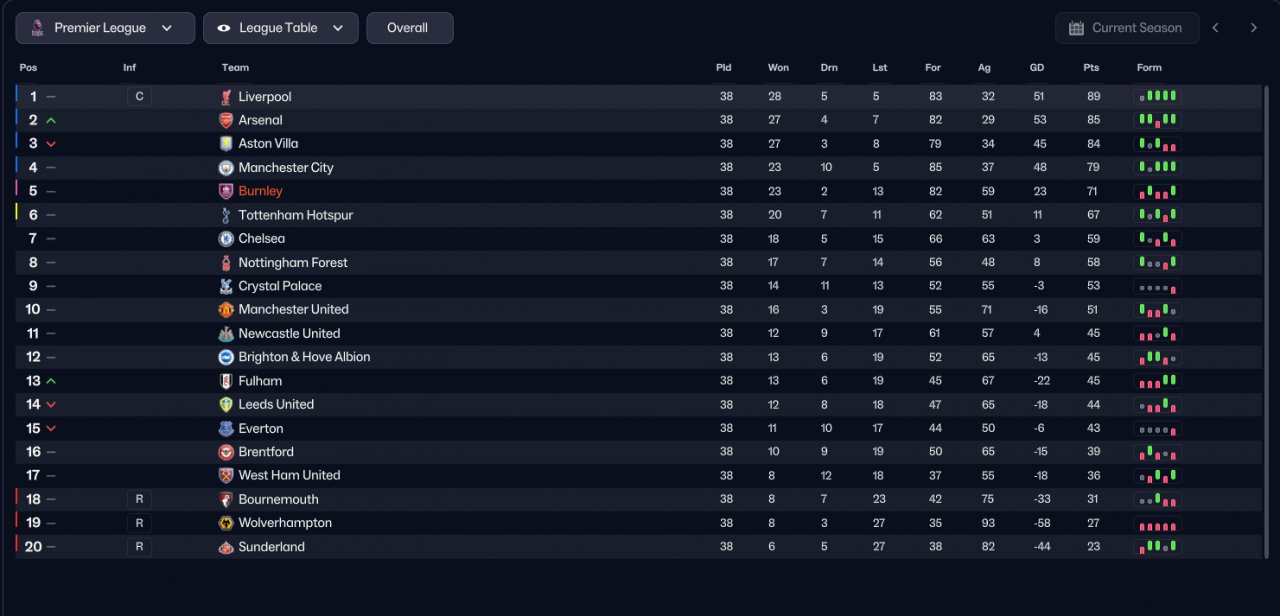Image resolution: width=1280 pixels, height=616 pixels.
Task: Click Bournemouth's relegated 'R' info badge
Action: click(139, 499)
